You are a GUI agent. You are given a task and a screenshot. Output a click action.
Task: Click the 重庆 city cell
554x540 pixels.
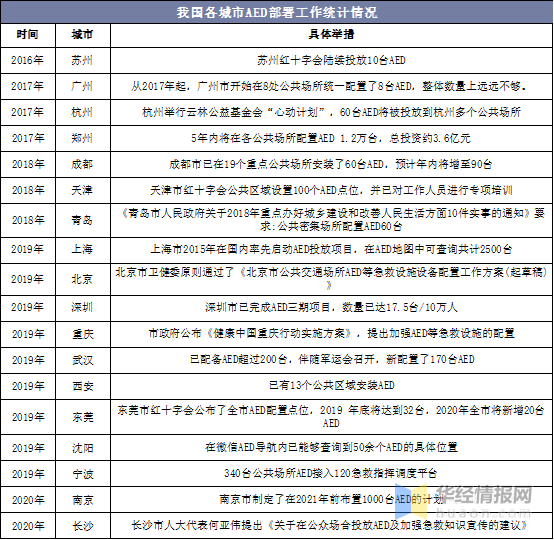83,334
